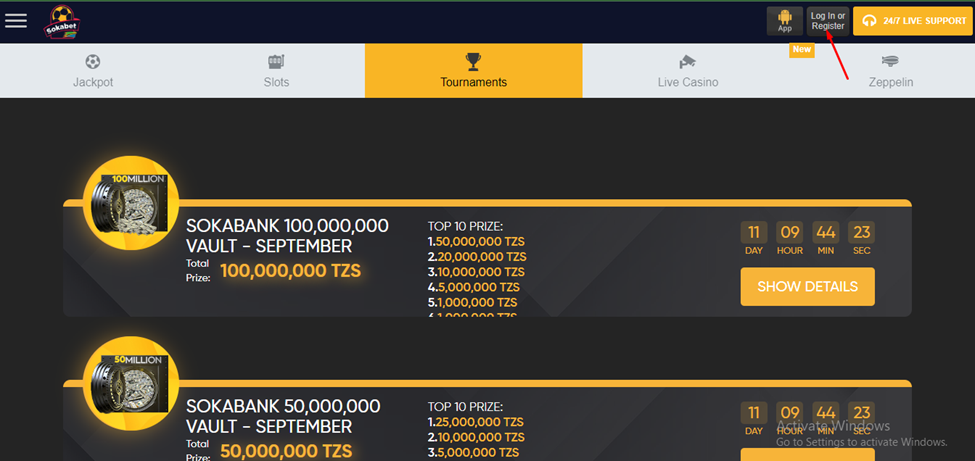Click the Zeppelin airship icon

(x=890, y=61)
